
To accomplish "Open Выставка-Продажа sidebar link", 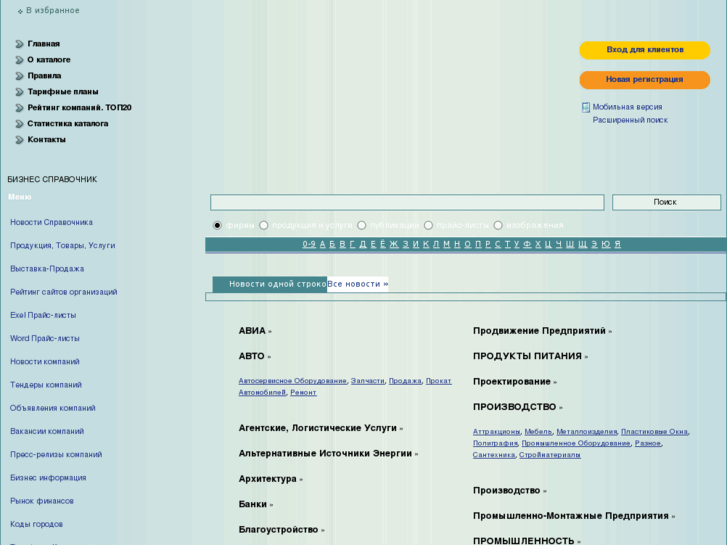I will pyautogui.click(x=47, y=269).
